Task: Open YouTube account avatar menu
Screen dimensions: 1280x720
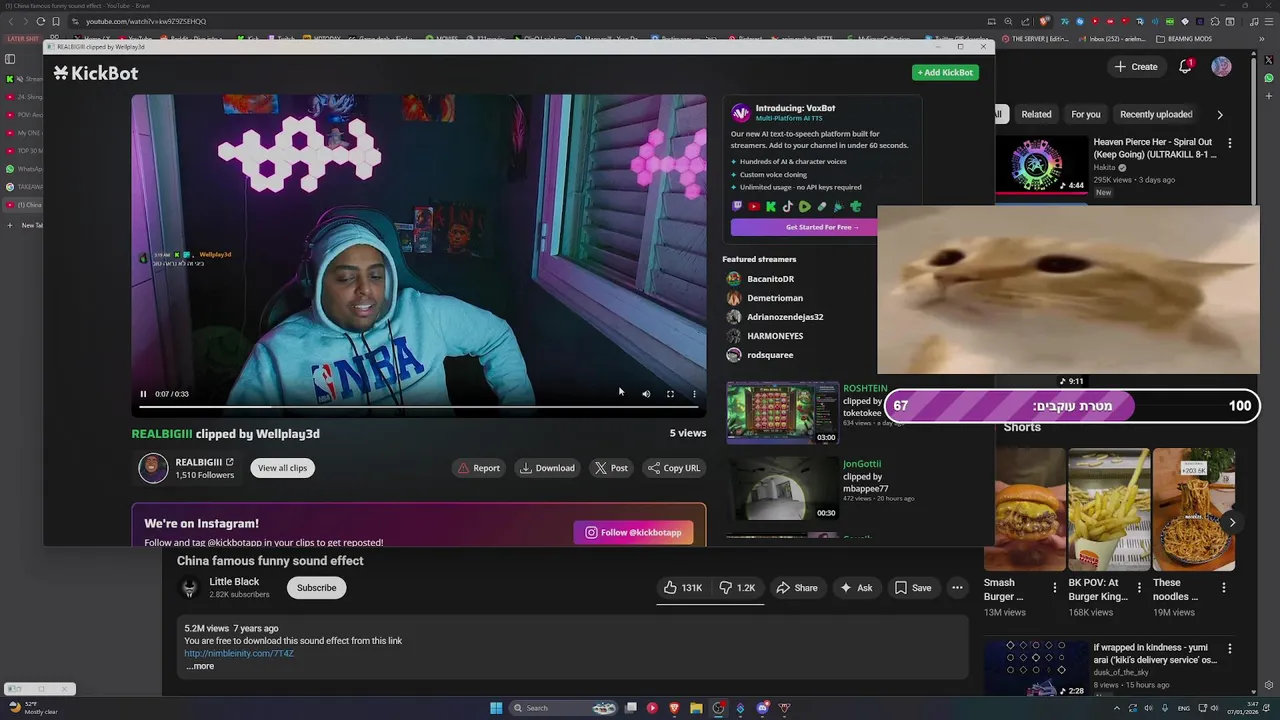Action: tap(1221, 67)
